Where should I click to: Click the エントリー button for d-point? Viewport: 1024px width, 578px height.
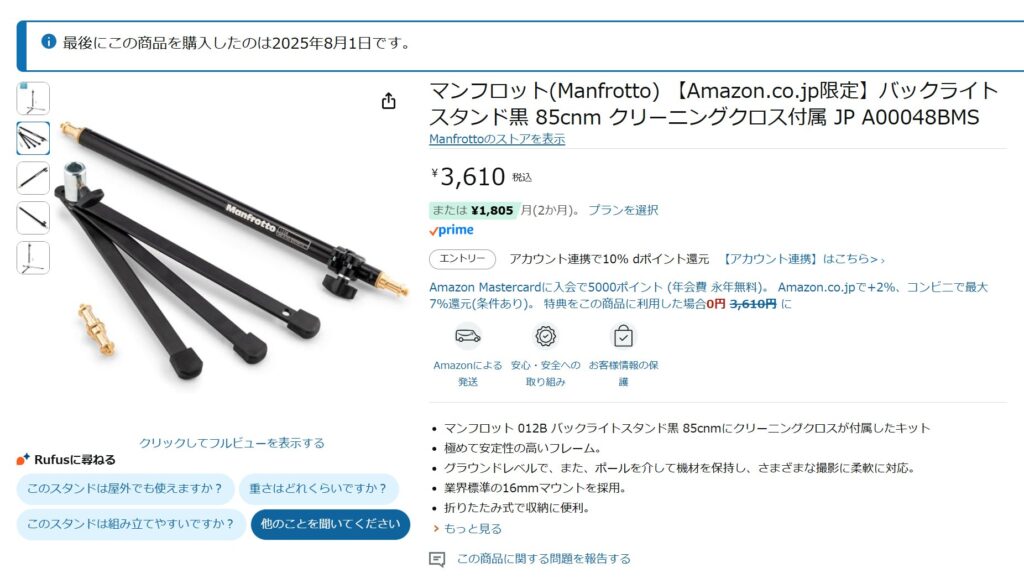click(462, 259)
